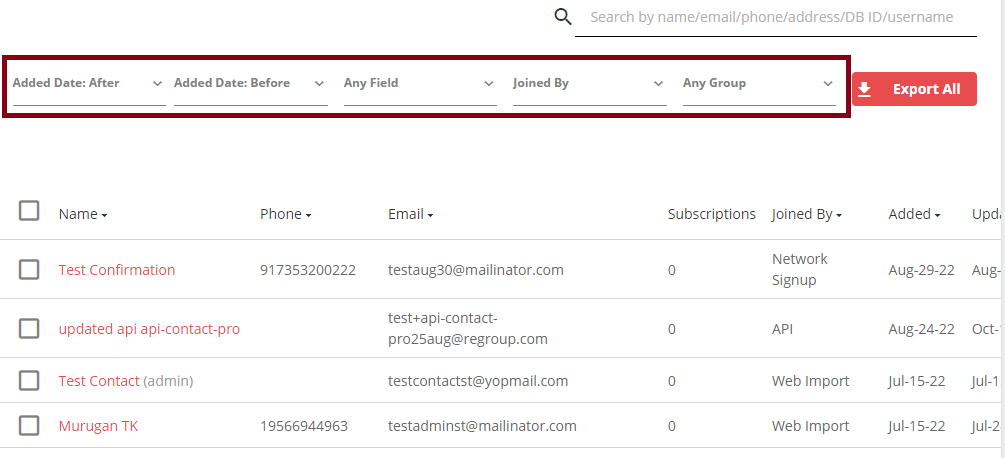
Task: Sort by Joined By column arrow
Action: point(839,216)
